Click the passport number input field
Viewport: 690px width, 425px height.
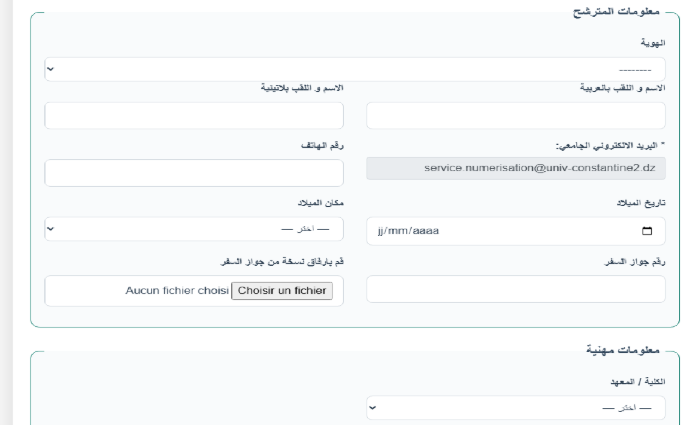(x=515, y=289)
